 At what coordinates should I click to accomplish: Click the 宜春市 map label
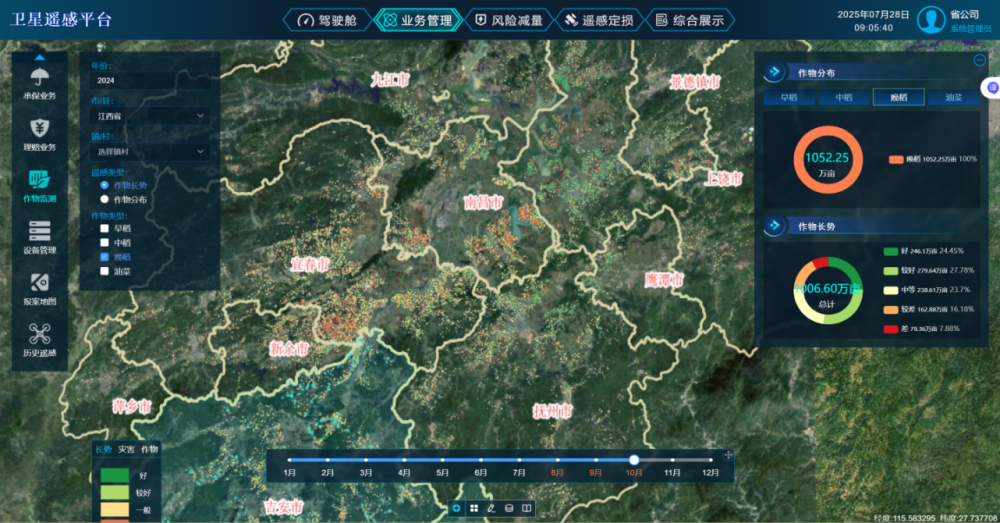click(x=310, y=264)
